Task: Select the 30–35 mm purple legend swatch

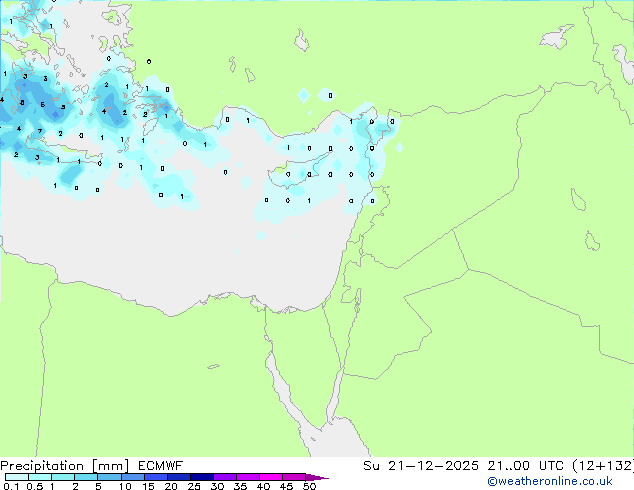Action: 225,477
